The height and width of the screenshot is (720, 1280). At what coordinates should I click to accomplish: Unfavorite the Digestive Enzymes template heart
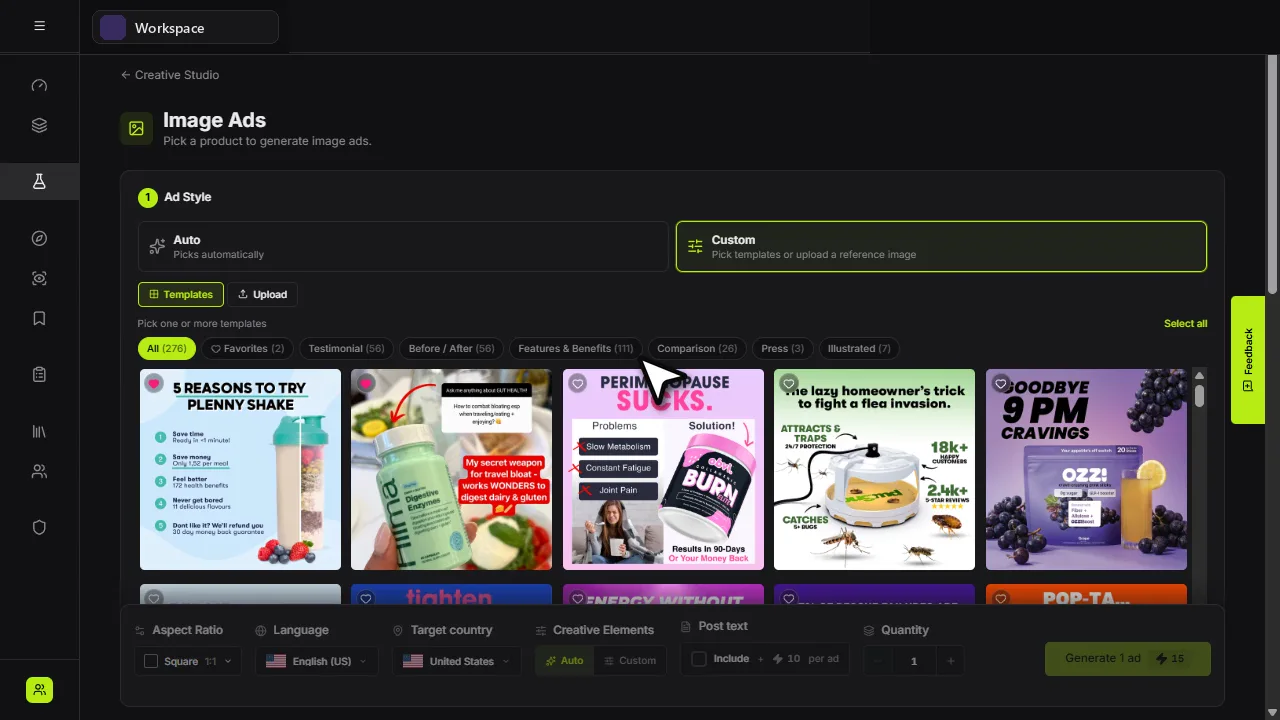click(x=365, y=383)
